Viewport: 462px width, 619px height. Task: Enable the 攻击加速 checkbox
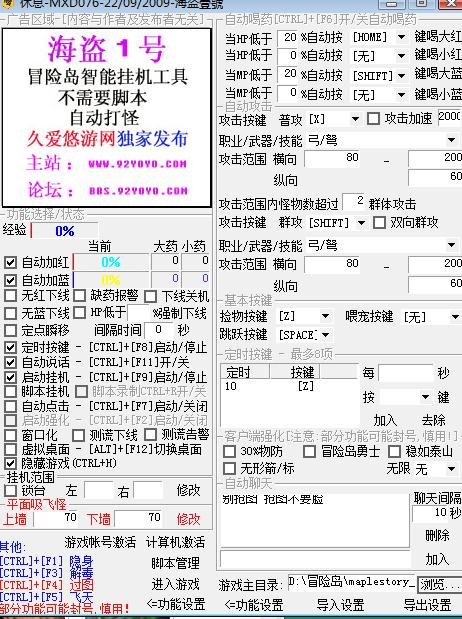pyautogui.click(x=374, y=118)
